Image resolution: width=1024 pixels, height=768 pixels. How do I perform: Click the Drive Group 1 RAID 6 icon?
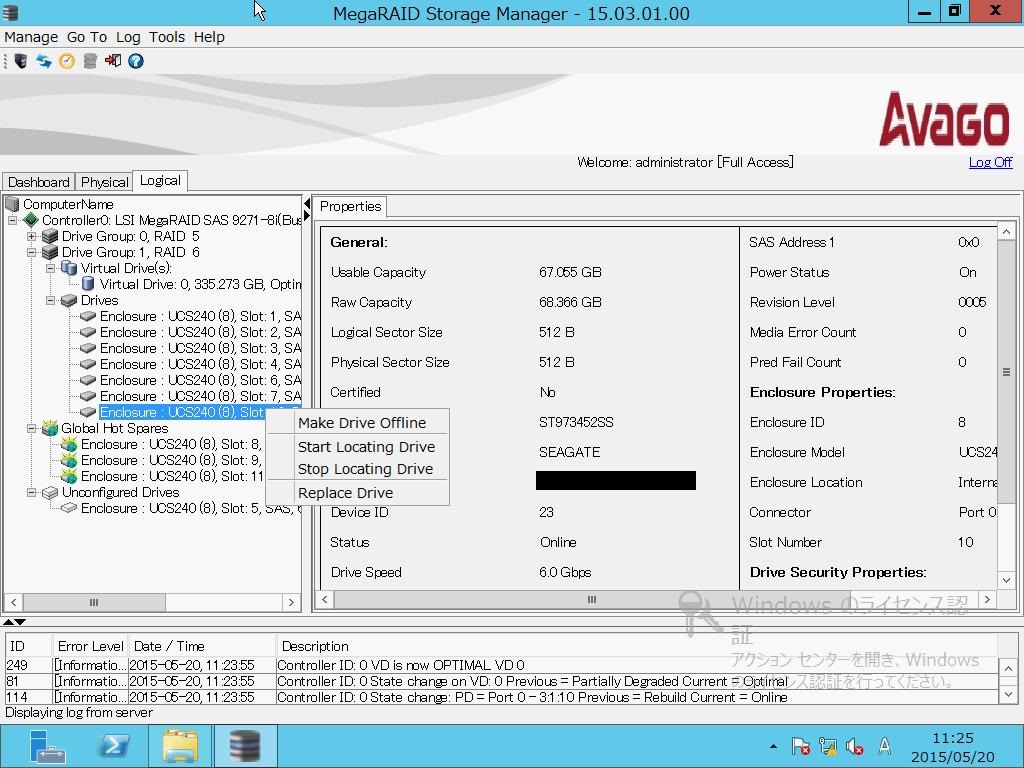click(50, 252)
